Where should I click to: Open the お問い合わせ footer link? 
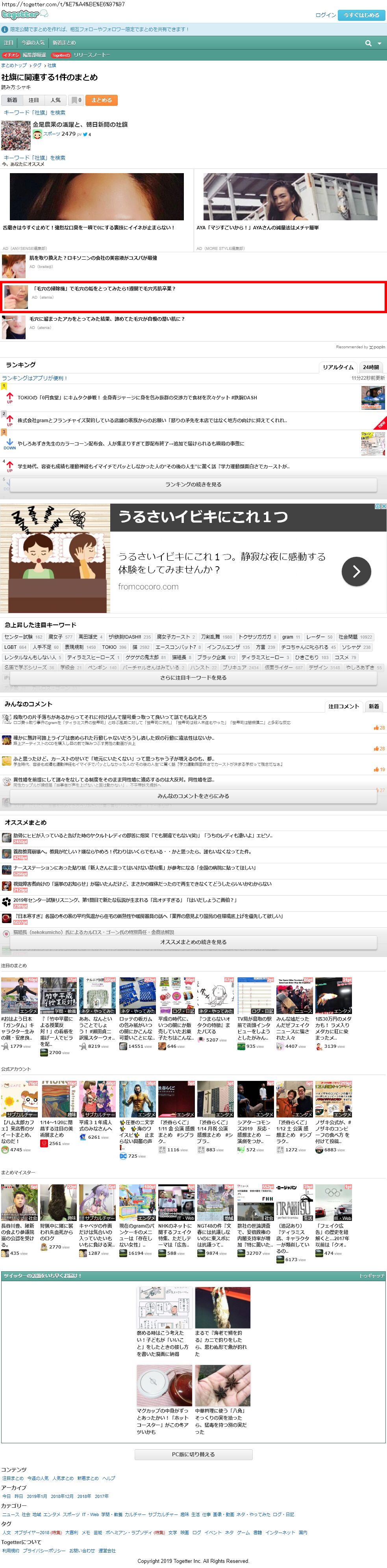click(81, 1550)
